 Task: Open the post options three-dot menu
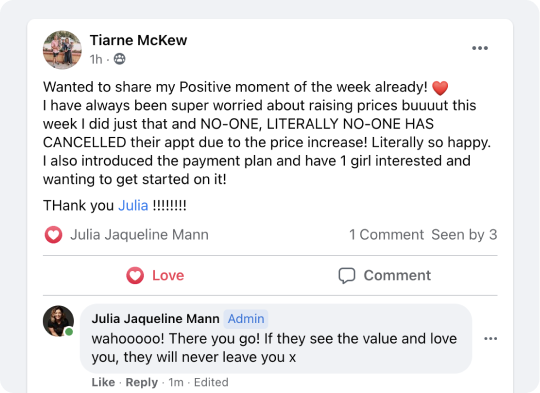click(480, 48)
